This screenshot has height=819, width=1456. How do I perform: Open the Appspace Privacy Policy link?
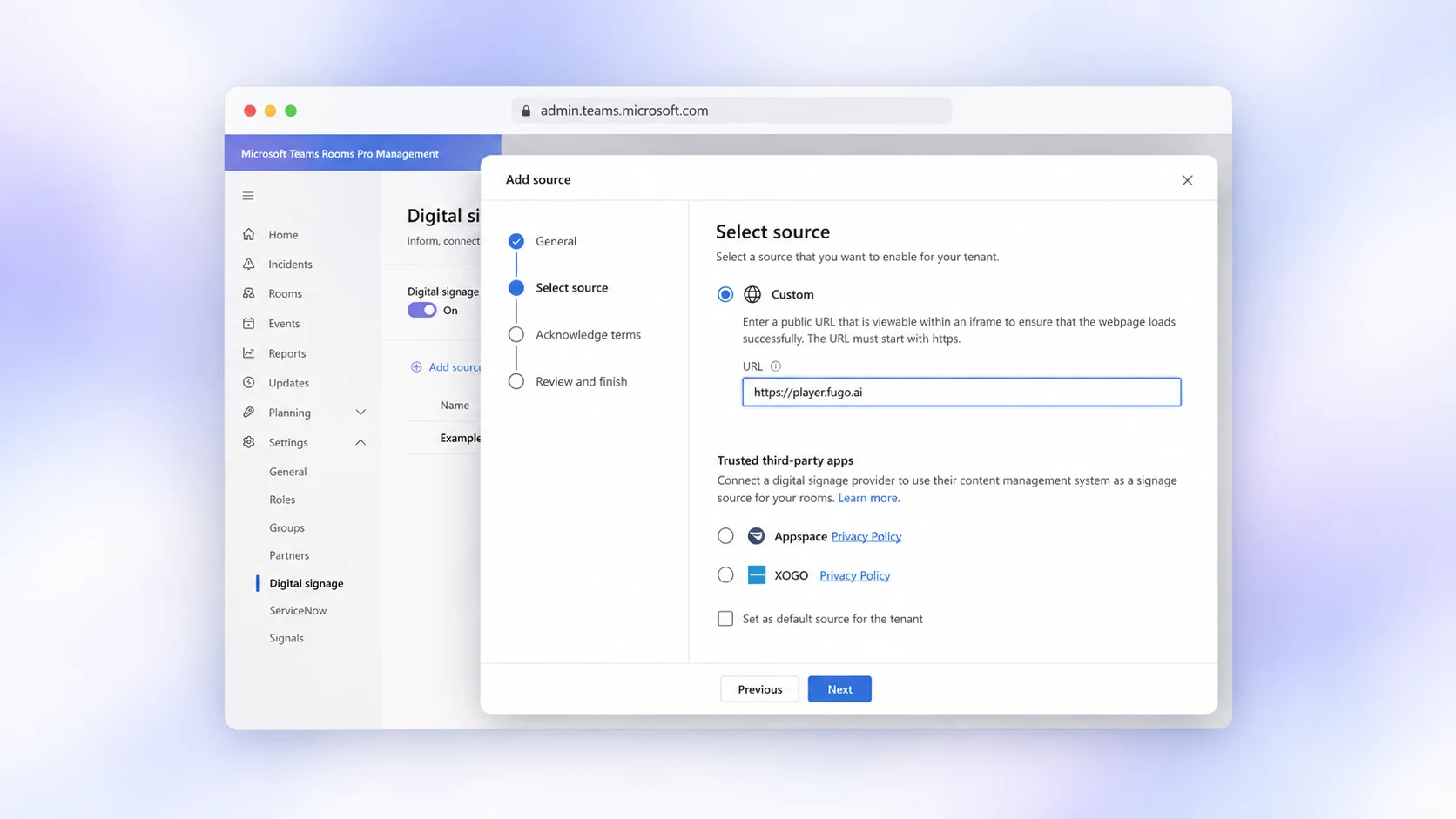866,536
